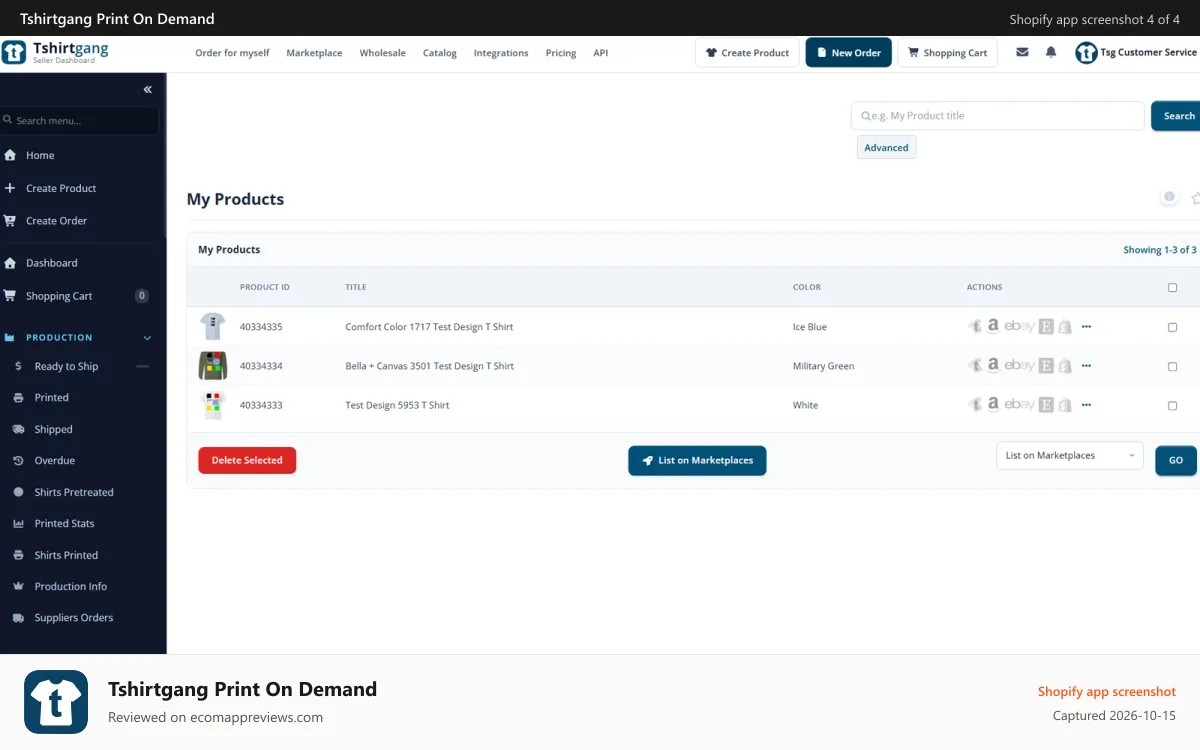Click eBay icon in Test Design 5953 row
Image resolution: width=1200 pixels, height=750 pixels.
tap(1019, 405)
